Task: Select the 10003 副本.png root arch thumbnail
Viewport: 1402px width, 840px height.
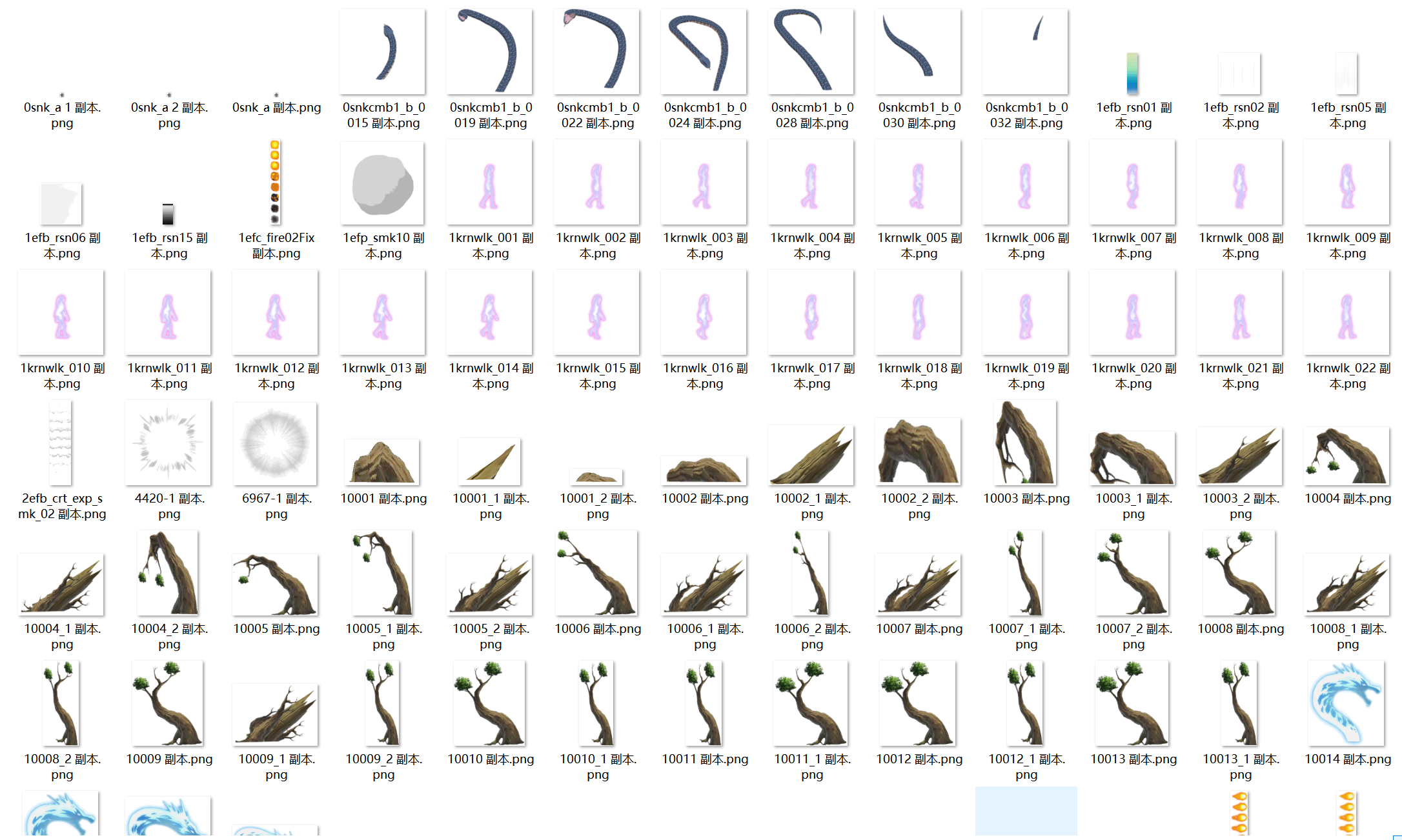Action: (x=1026, y=443)
